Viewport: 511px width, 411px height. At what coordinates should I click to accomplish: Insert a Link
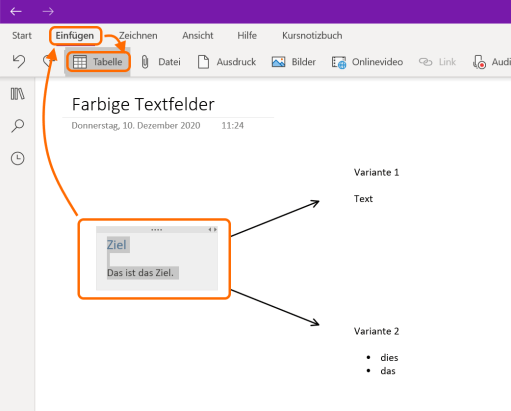click(437, 62)
